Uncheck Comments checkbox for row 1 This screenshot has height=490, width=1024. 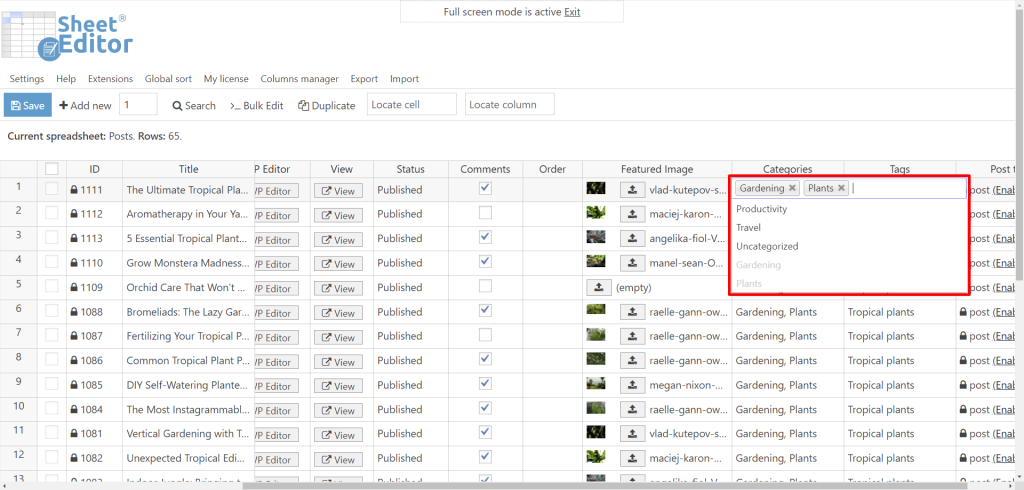pos(485,188)
